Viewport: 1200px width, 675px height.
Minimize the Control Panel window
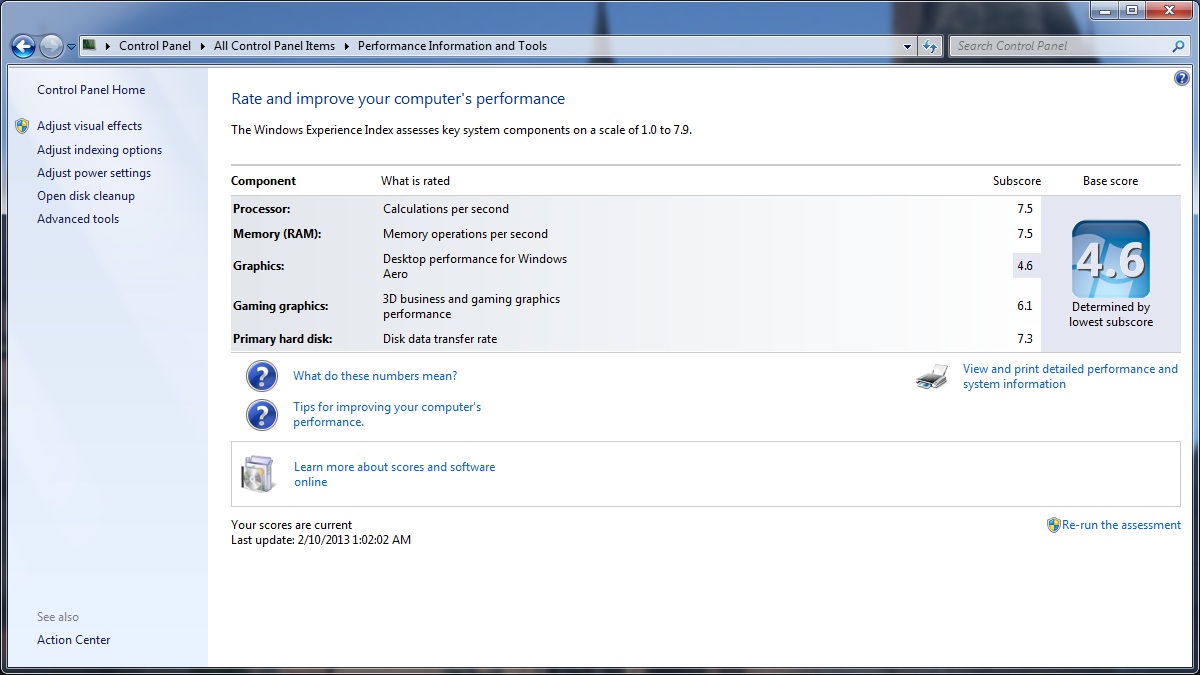click(1104, 10)
